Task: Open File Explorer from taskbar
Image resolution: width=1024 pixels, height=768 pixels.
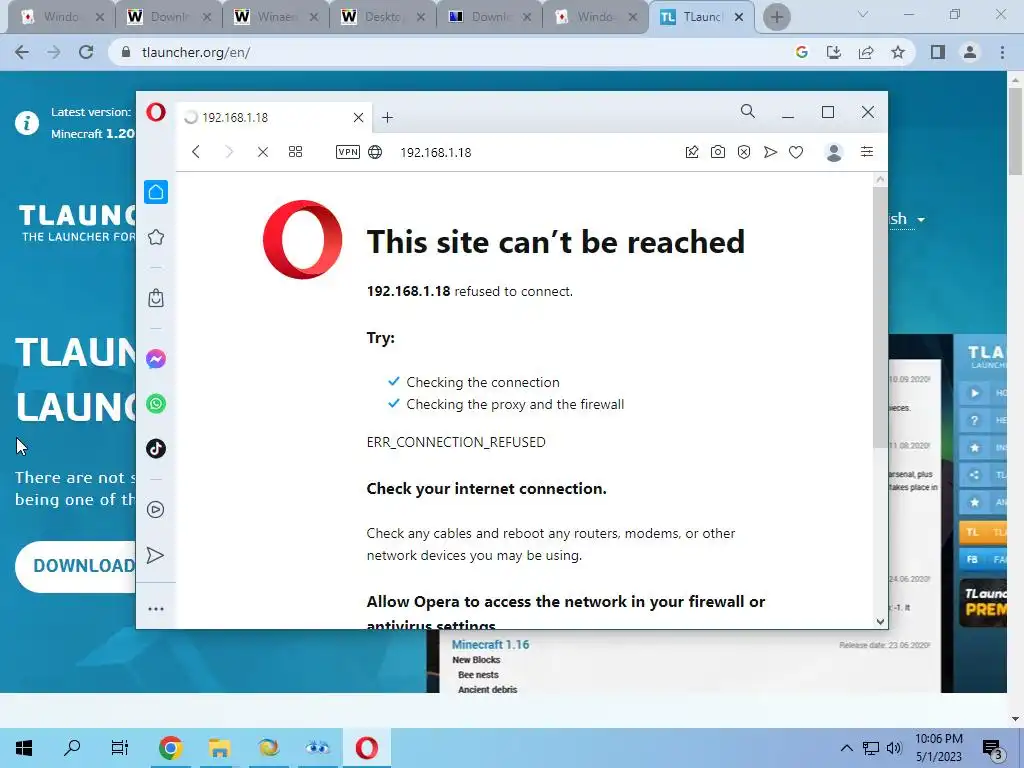Action: 219,748
